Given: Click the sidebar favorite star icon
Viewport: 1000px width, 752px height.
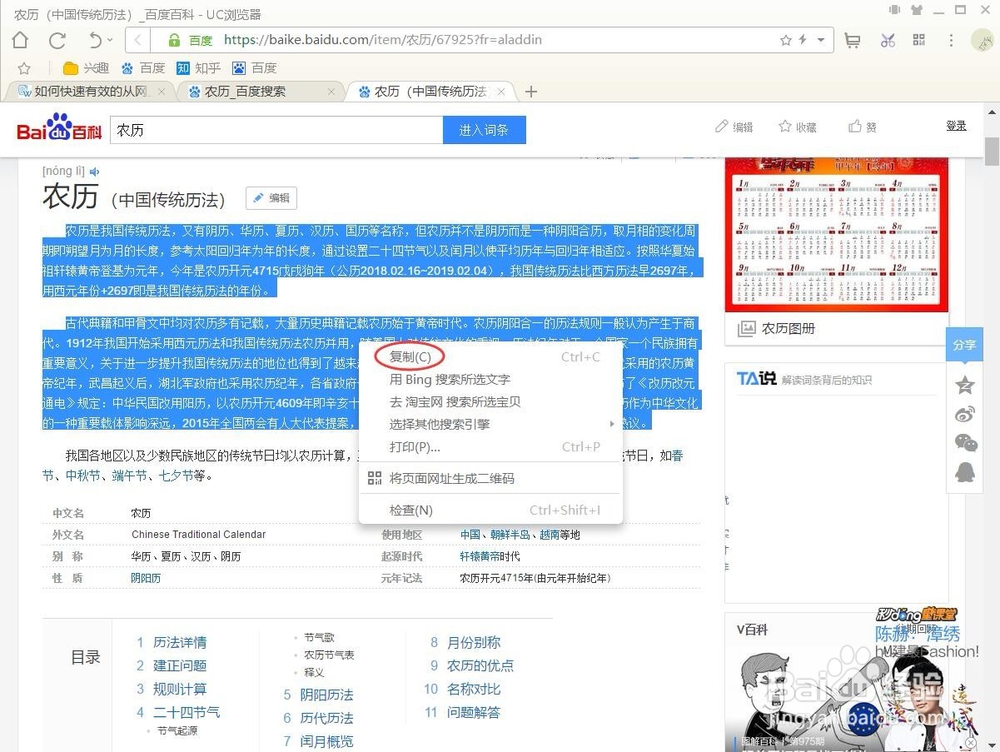Looking at the screenshot, I should tap(965, 385).
